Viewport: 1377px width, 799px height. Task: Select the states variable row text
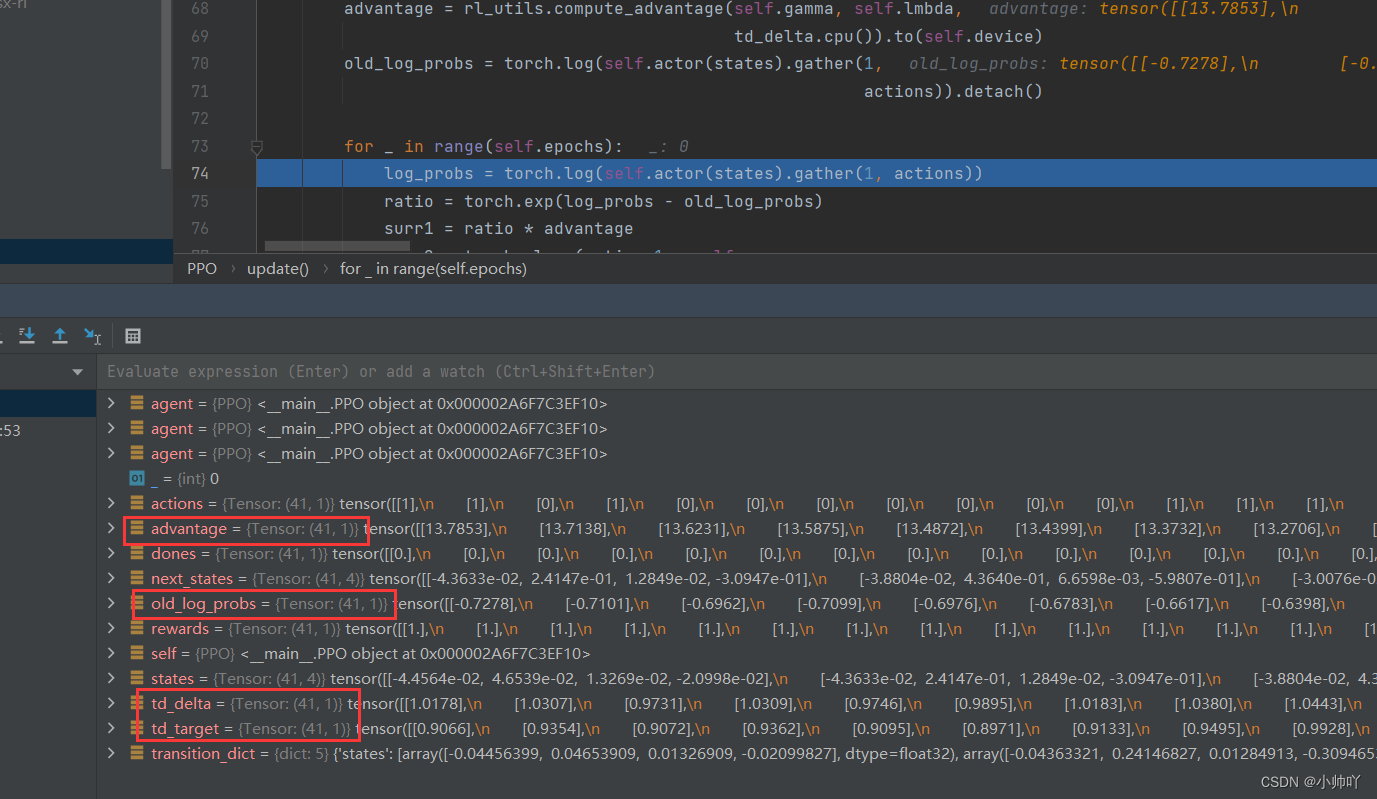click(x=763, y=678)
